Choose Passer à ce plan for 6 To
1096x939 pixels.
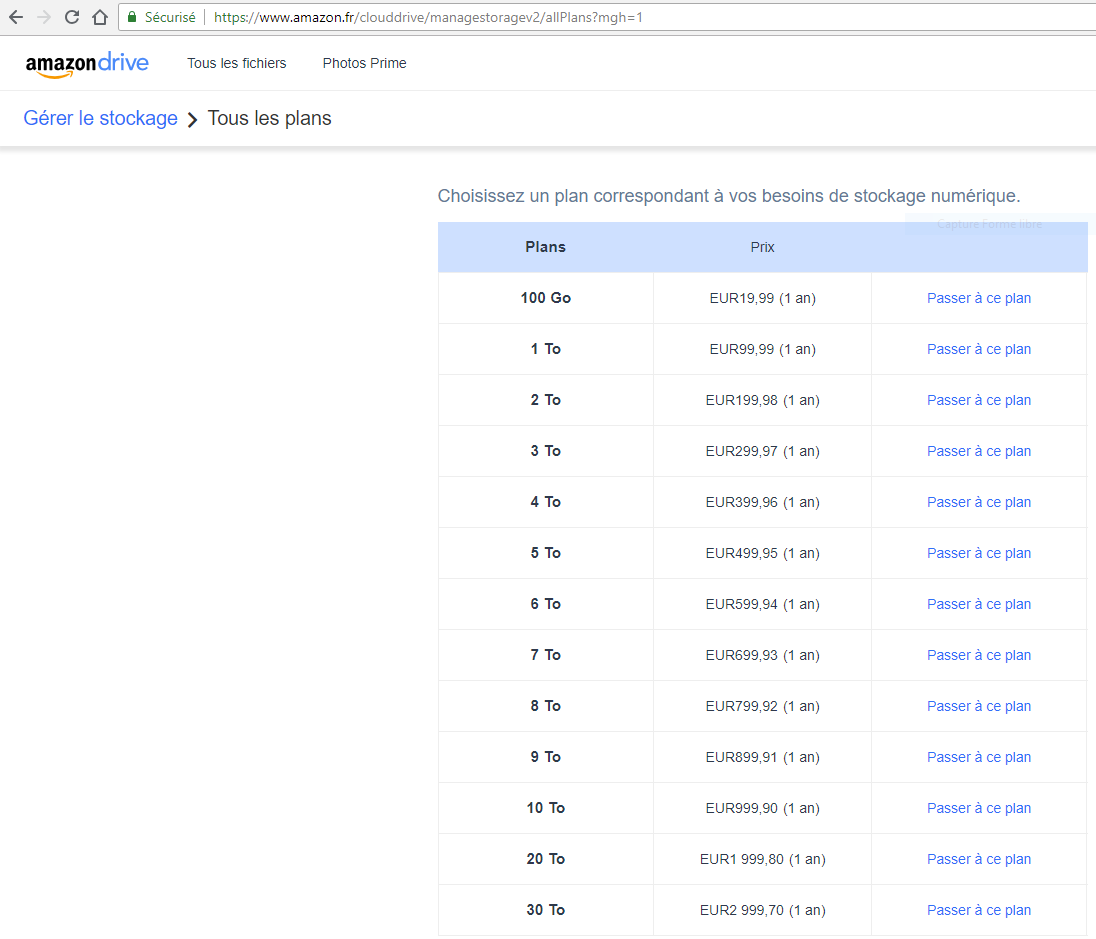coord(979,604)
